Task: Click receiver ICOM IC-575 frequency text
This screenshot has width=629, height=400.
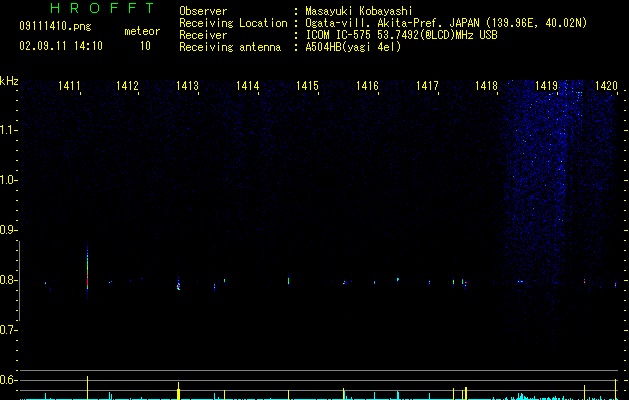Action: (401, 35)
